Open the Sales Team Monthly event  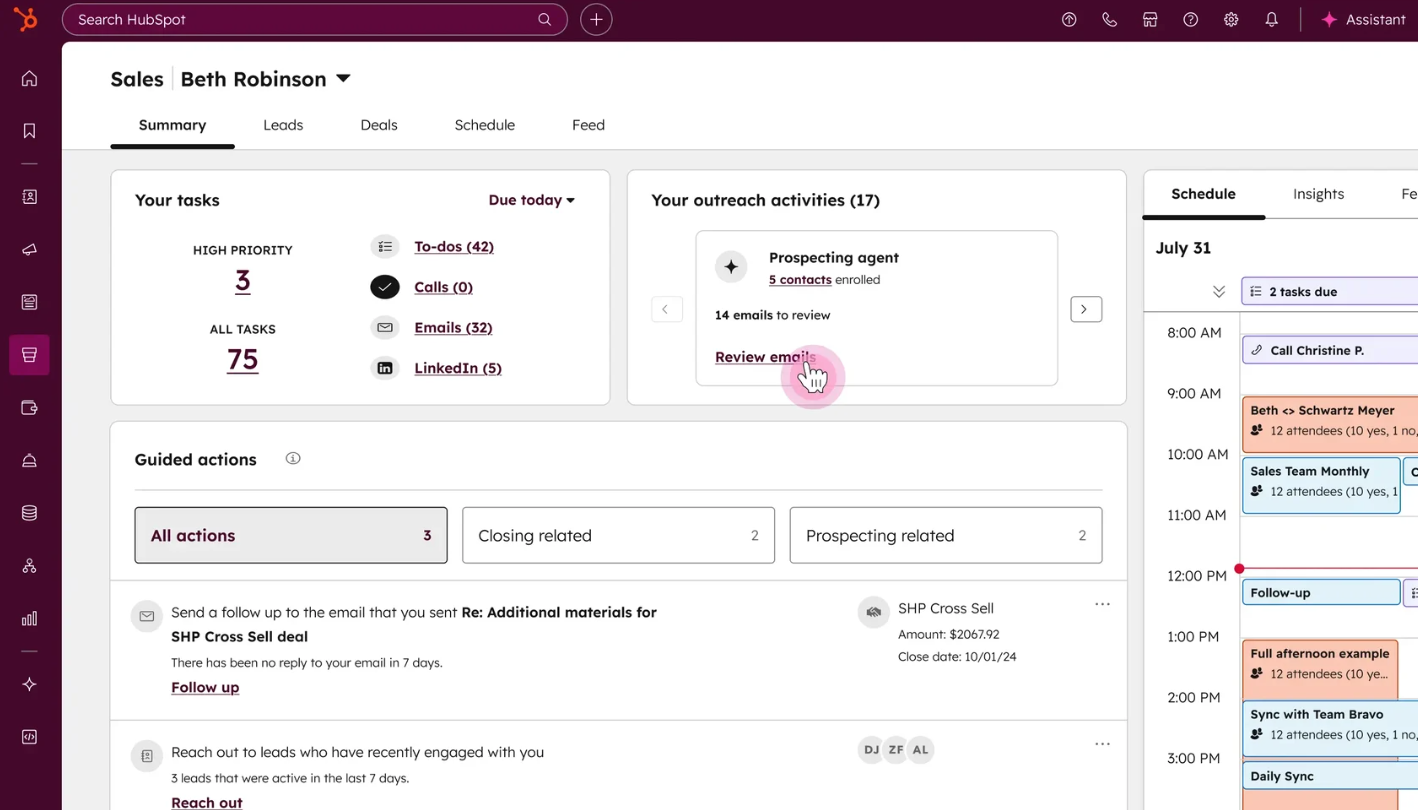coord(1321,485)
